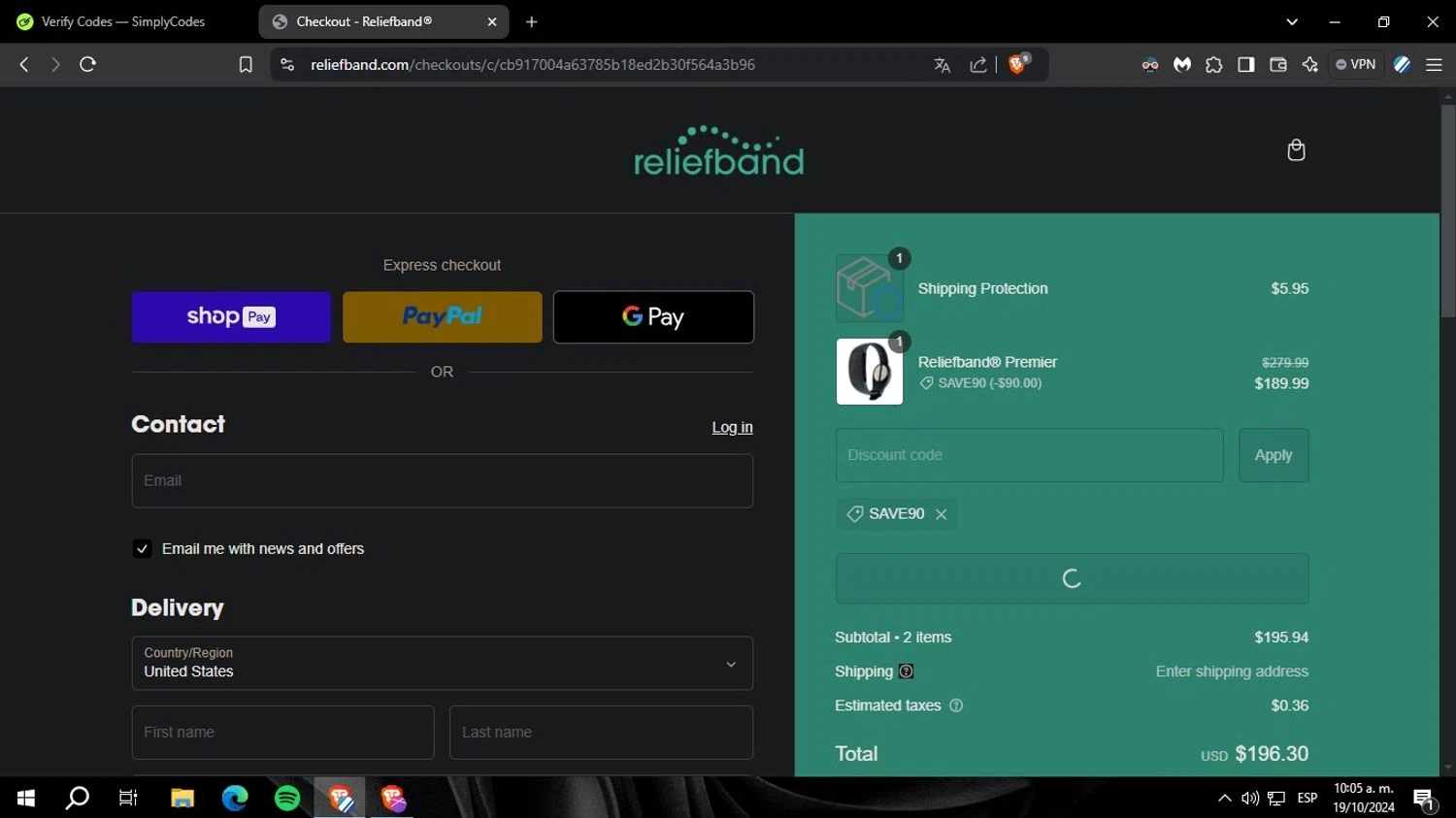Image resolution: width=1456 pixels, height=818 pixels.
Task: Open Brave main hamburger menu
Action: click(x=1434, y=65)
